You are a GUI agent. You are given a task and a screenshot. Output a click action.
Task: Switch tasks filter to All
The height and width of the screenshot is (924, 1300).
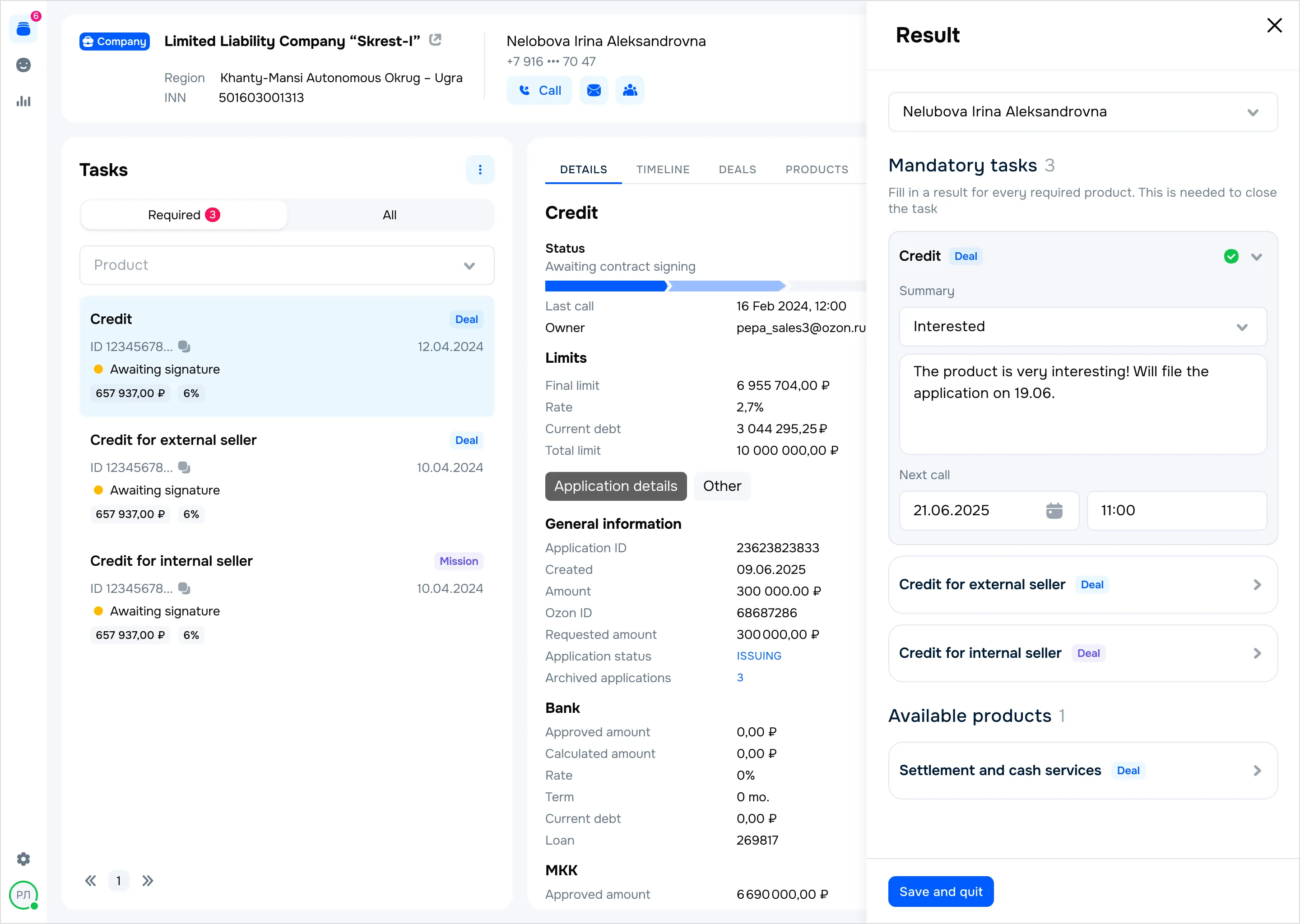(389, 215)
